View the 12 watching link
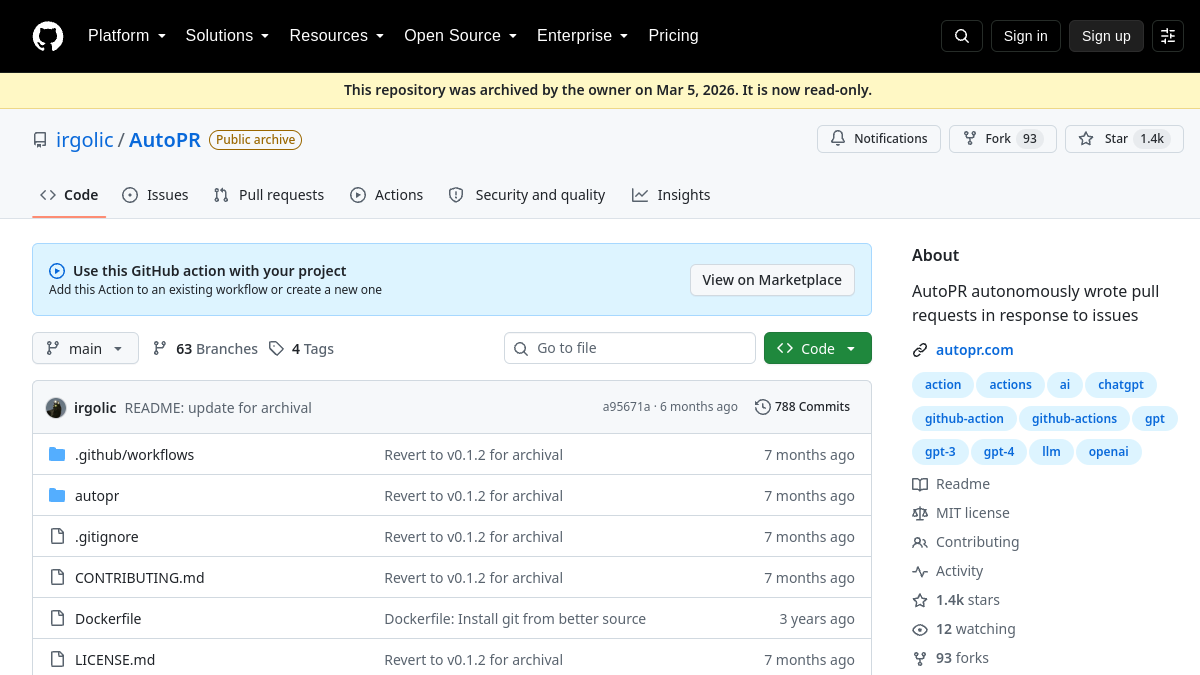Viewport: 1200px width, 675px height. (964, 629)
